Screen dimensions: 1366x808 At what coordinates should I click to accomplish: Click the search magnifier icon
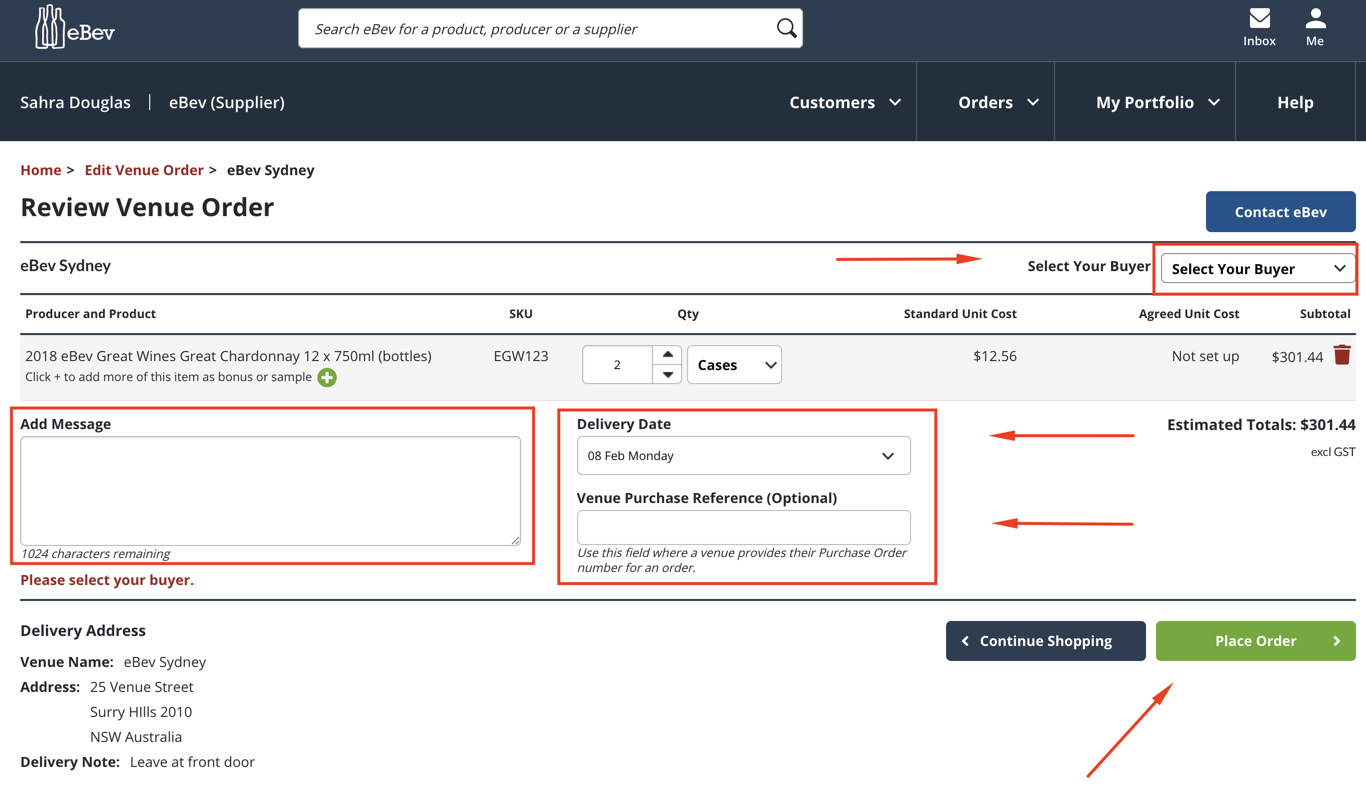click(786, 29)
